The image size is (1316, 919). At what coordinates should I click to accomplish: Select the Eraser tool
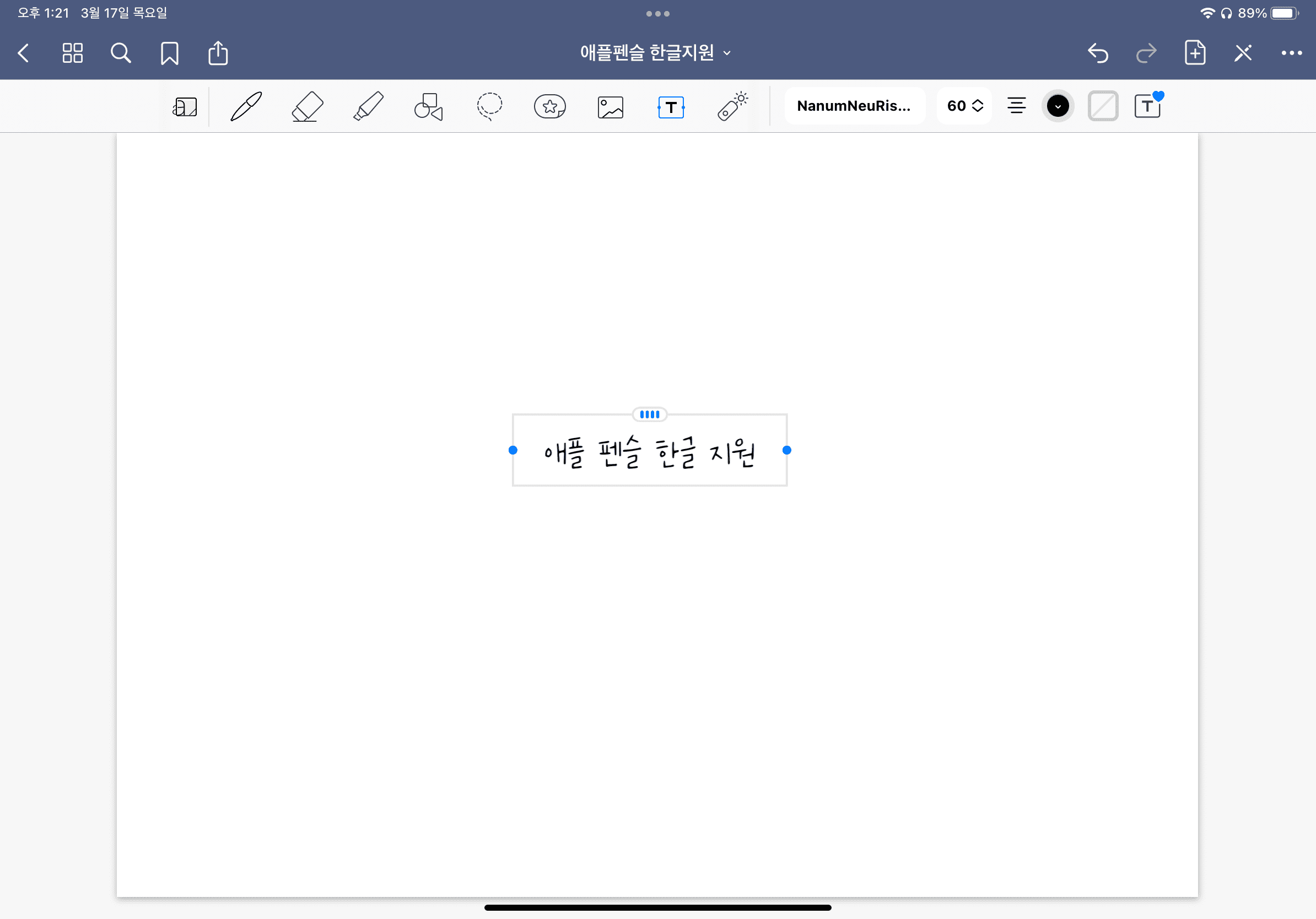[307, 106]
